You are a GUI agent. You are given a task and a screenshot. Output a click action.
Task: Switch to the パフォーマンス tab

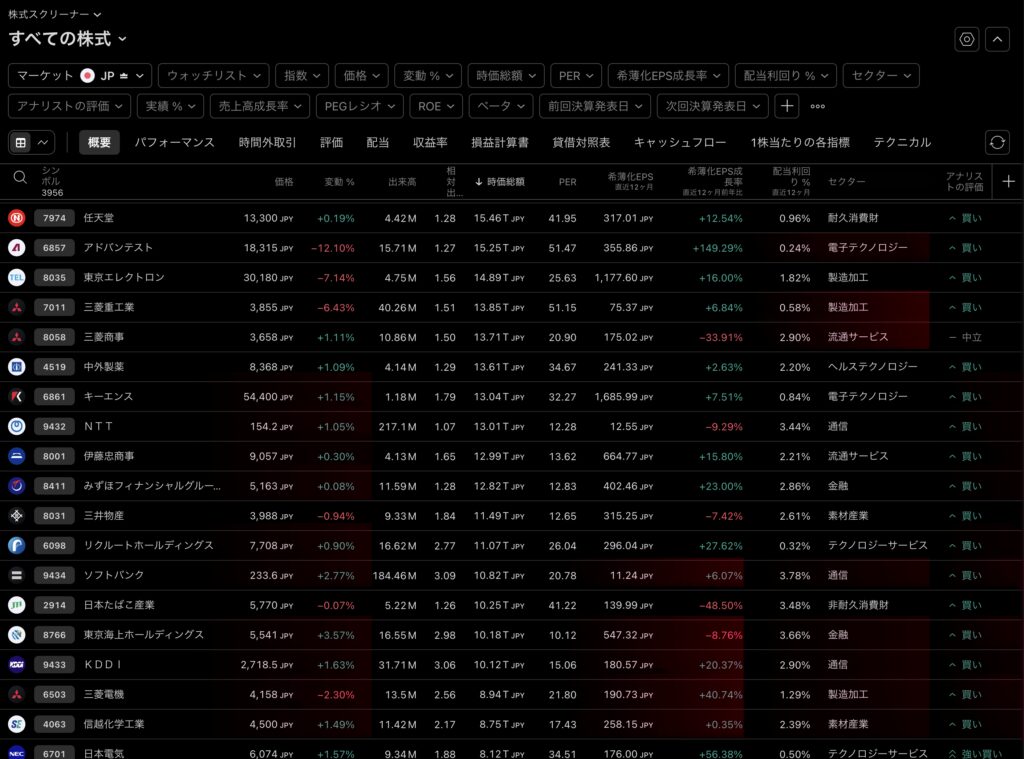pos(174,143)
